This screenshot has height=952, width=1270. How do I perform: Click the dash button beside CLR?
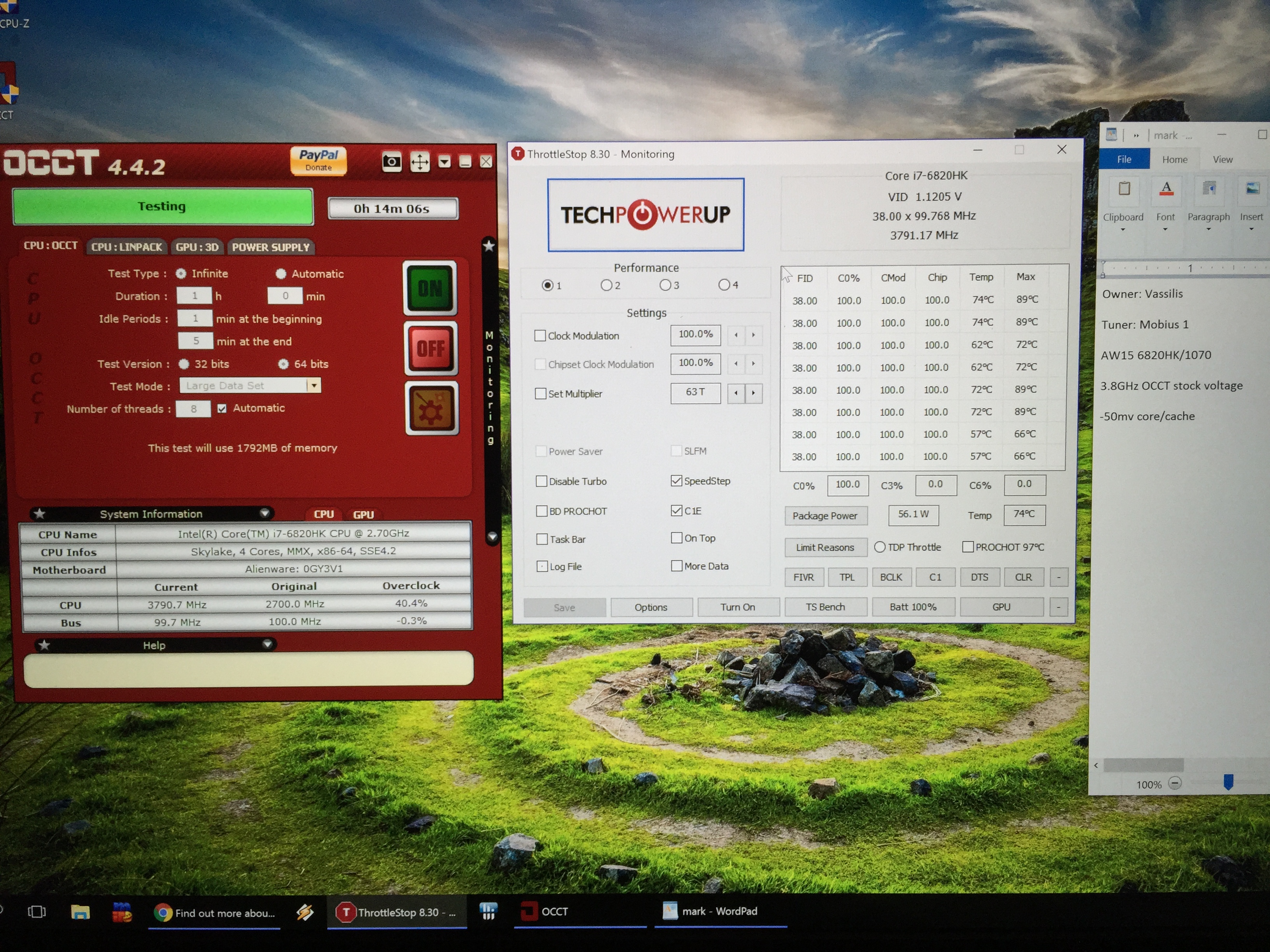pos(1059,577)
